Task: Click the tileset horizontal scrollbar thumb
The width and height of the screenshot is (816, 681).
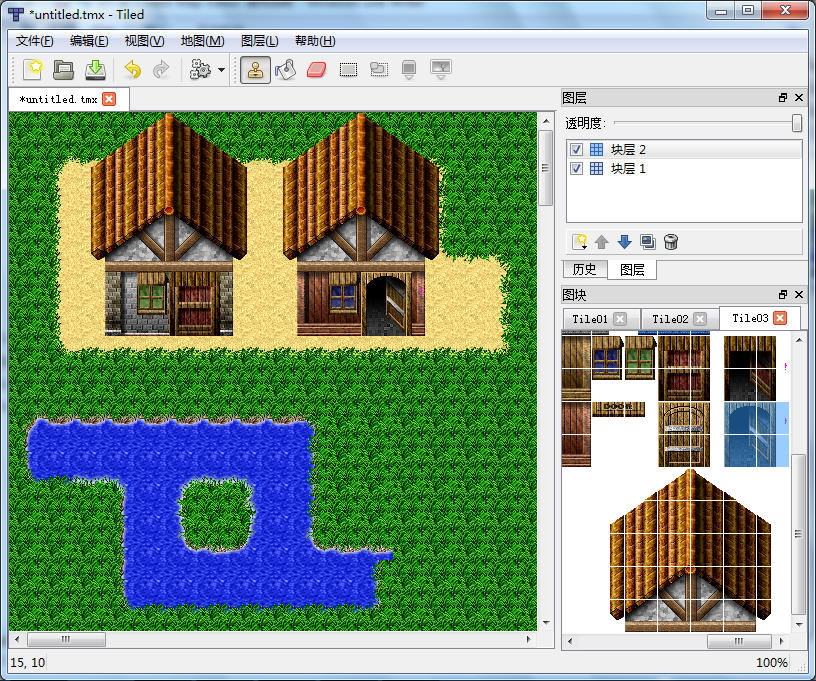Action: 739,641
